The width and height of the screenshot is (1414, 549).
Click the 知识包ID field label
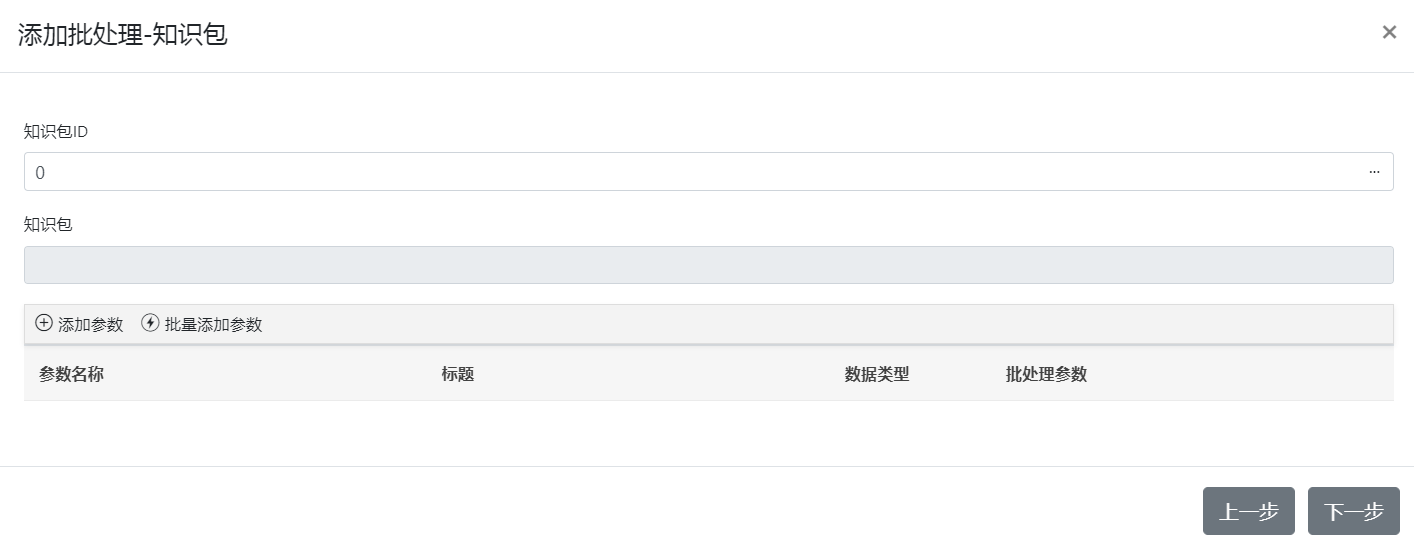click(56, 131)
